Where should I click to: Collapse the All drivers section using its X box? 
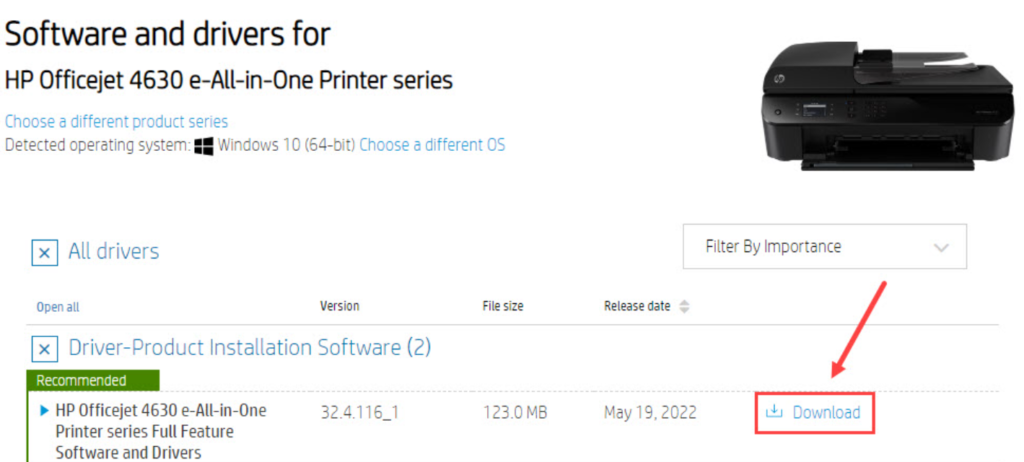(x=44, y=253)
